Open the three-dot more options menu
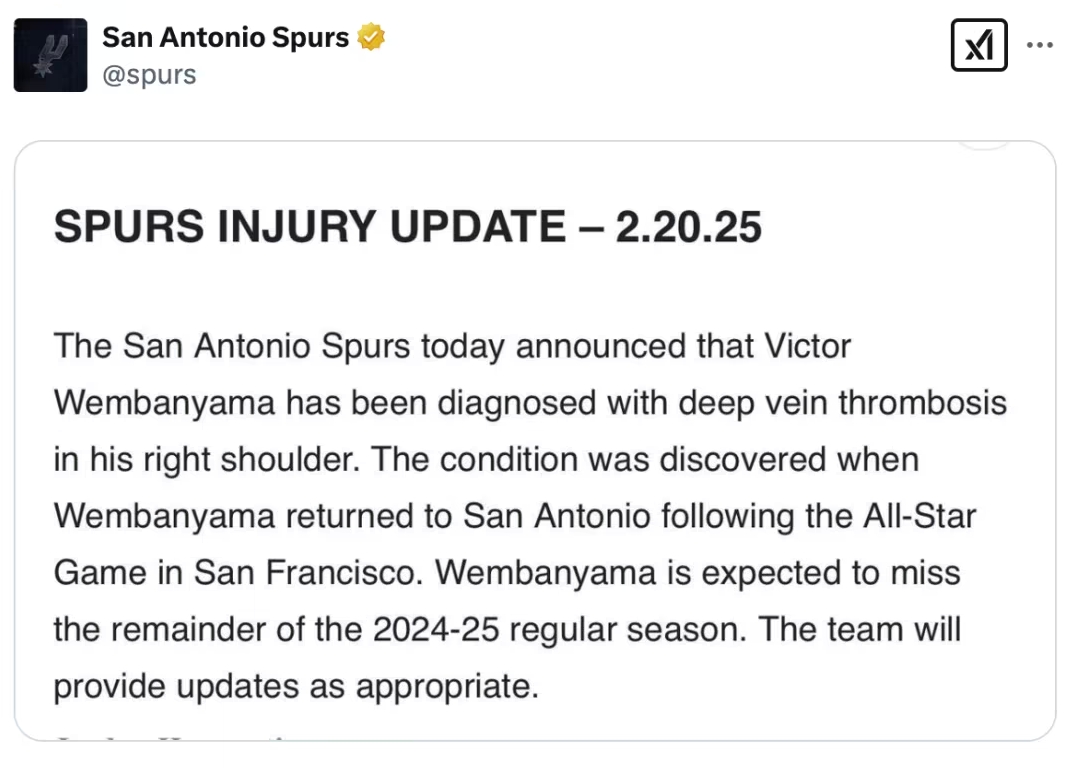The image size is (1075, 774). point(1040,46)
